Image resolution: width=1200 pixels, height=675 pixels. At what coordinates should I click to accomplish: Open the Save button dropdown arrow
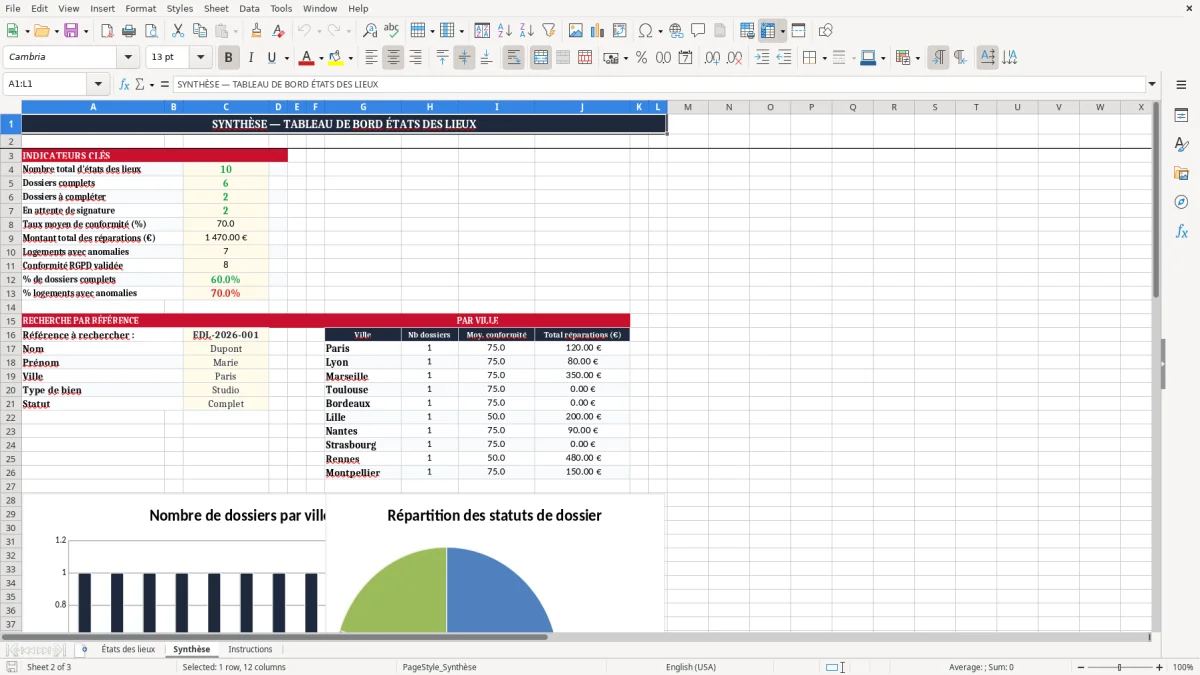[85, 31]
